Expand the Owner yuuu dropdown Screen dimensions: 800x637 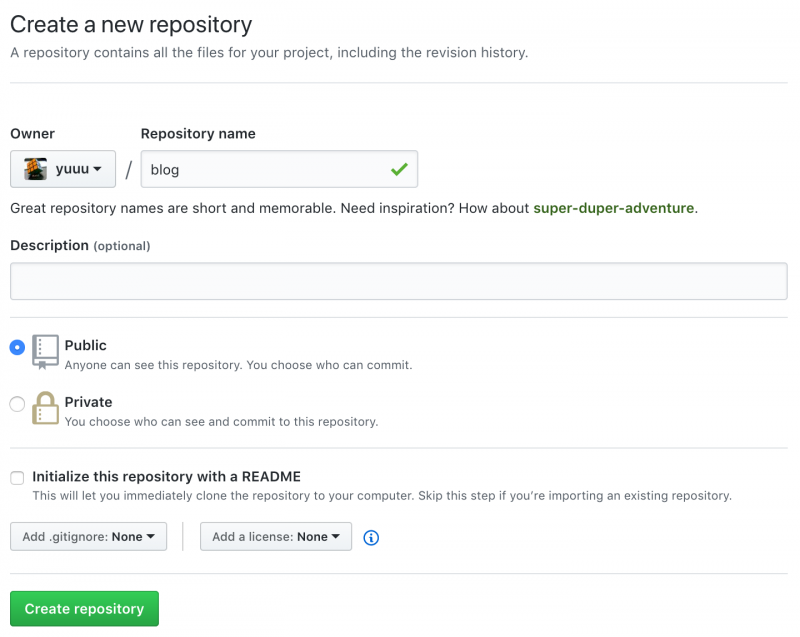coord(63,169)
